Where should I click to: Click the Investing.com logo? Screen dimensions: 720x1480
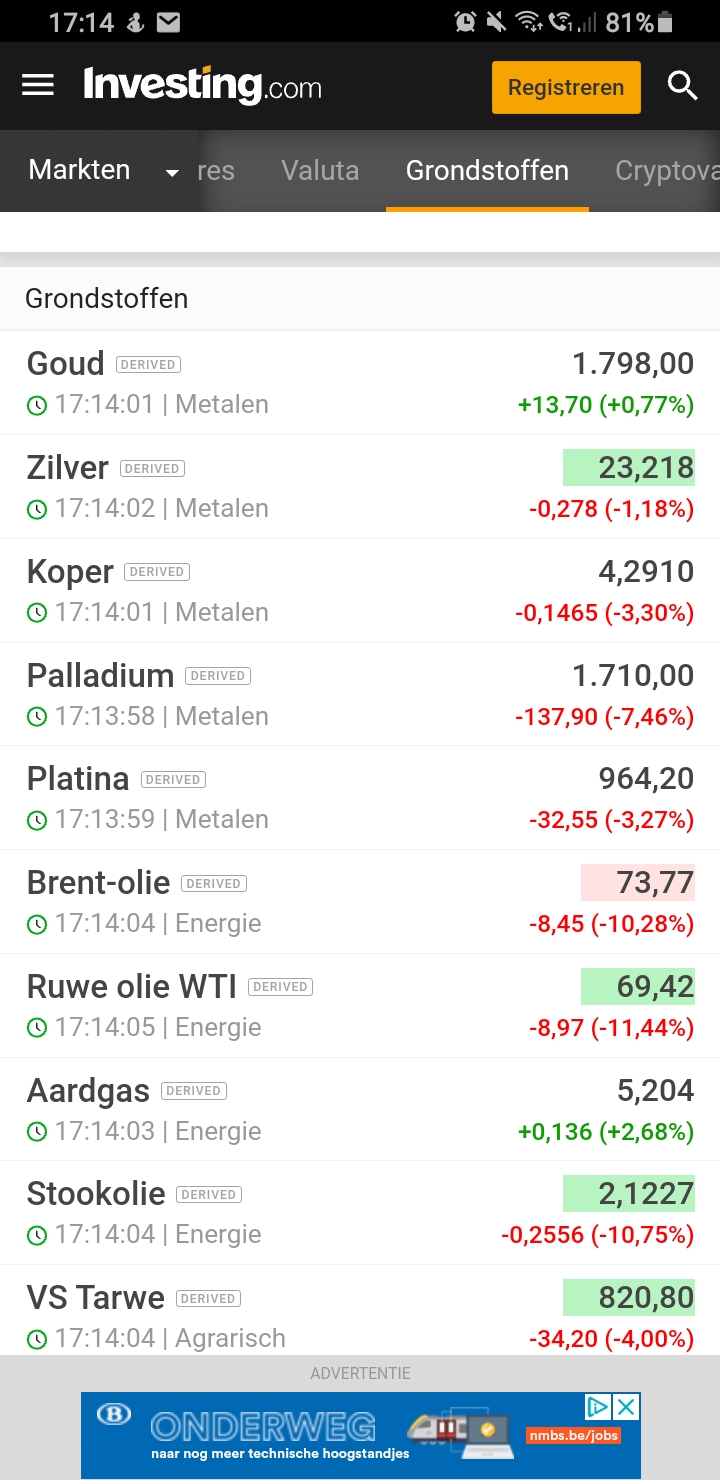202,86
